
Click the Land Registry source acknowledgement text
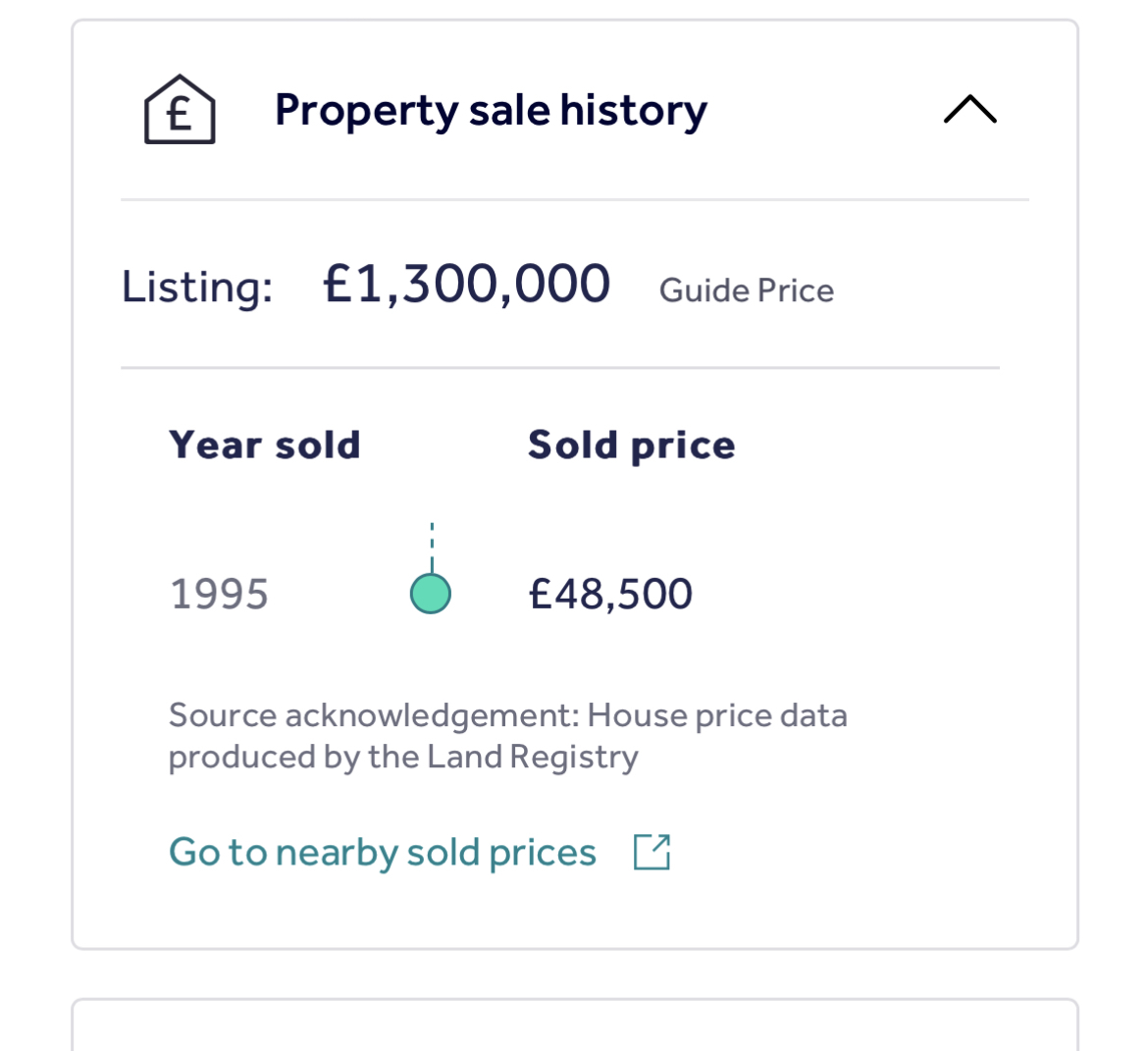tap(508, 736)
